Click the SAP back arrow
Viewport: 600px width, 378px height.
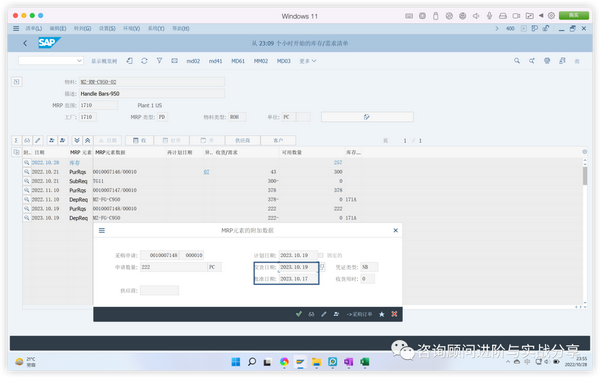[x=25, y=43]
